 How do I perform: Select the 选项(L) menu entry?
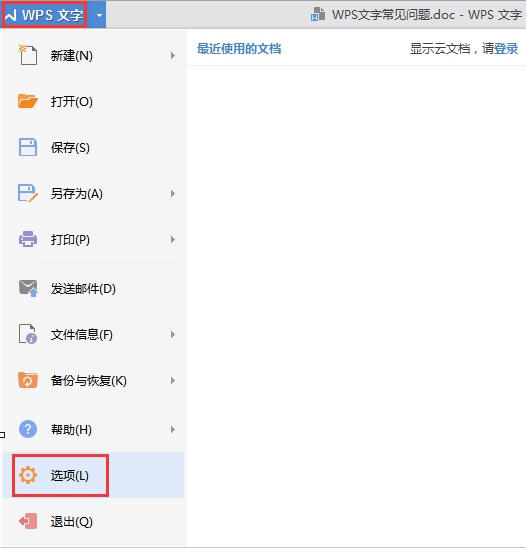click(x=93, y=475)
